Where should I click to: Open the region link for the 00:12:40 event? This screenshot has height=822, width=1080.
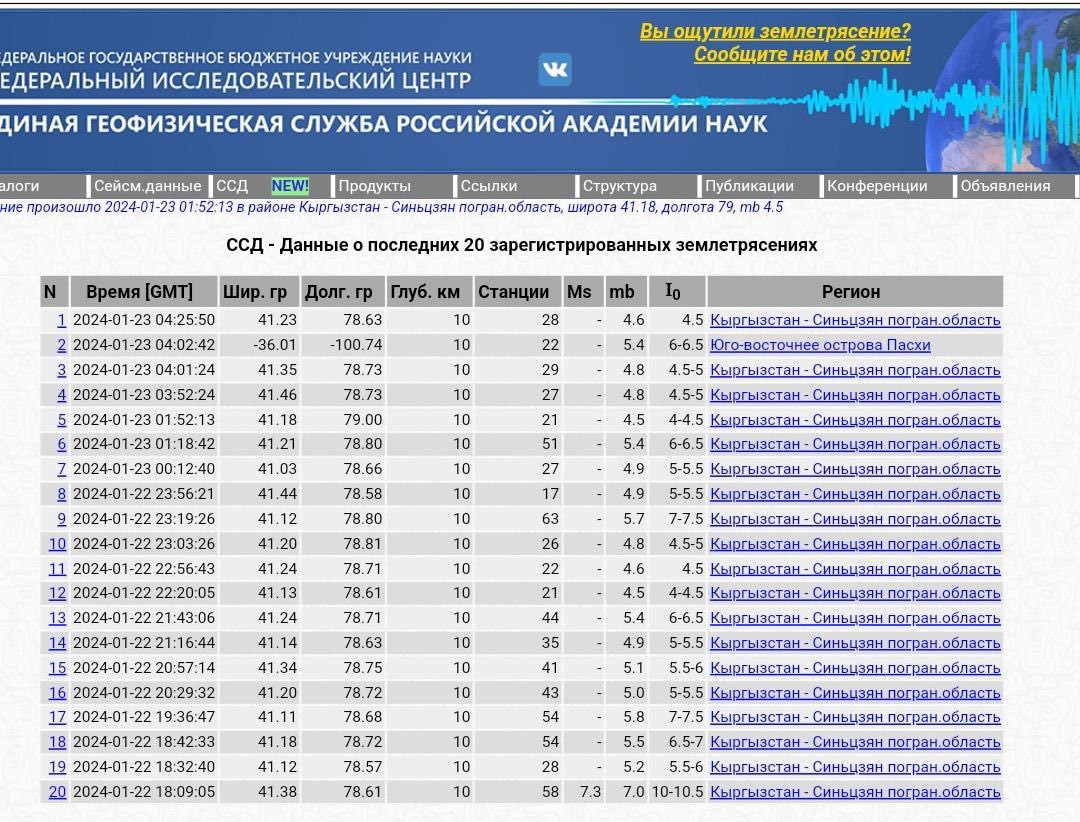pyautogui.click(x=855, y=469)
